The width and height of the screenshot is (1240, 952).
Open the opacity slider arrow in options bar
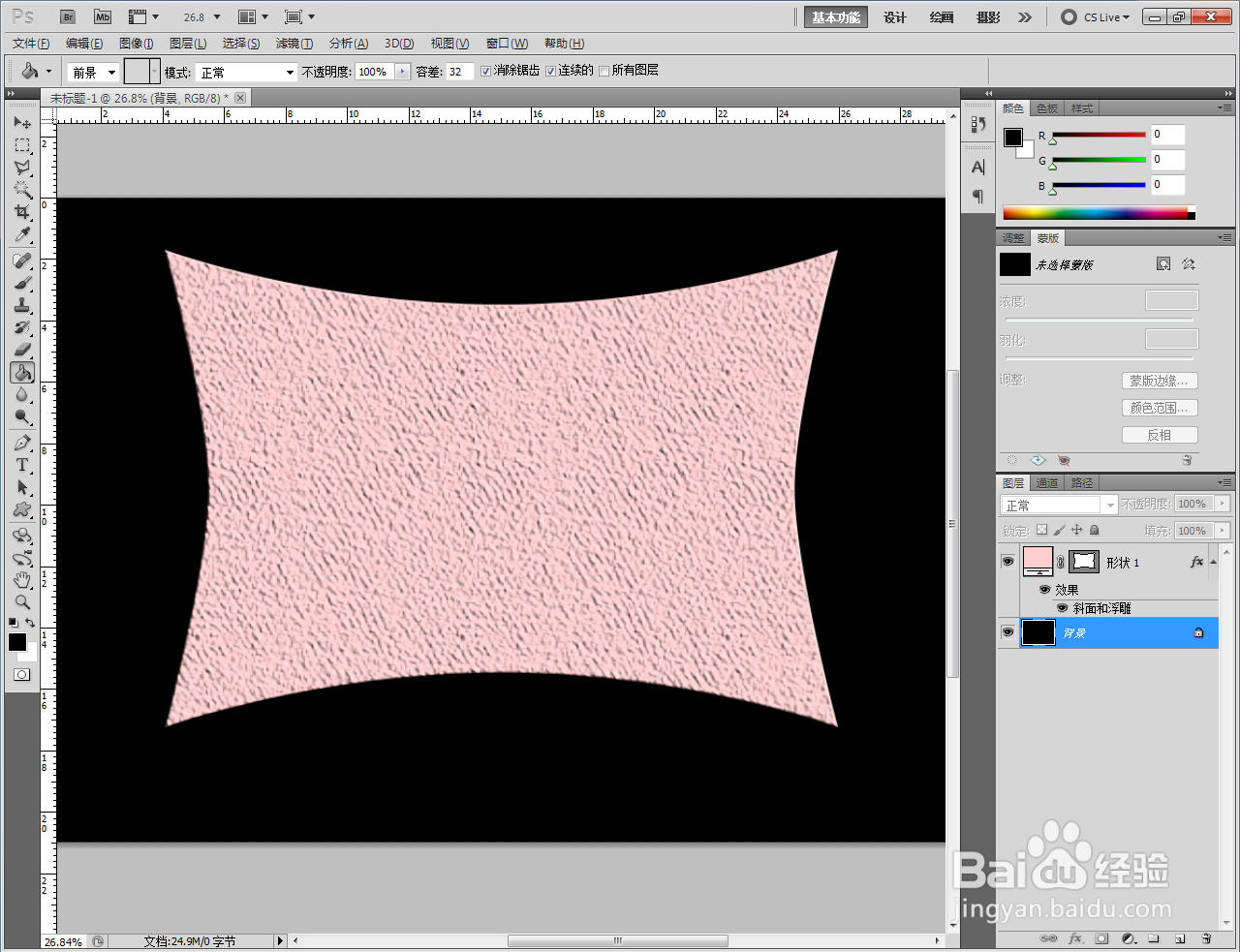(403, 72)
